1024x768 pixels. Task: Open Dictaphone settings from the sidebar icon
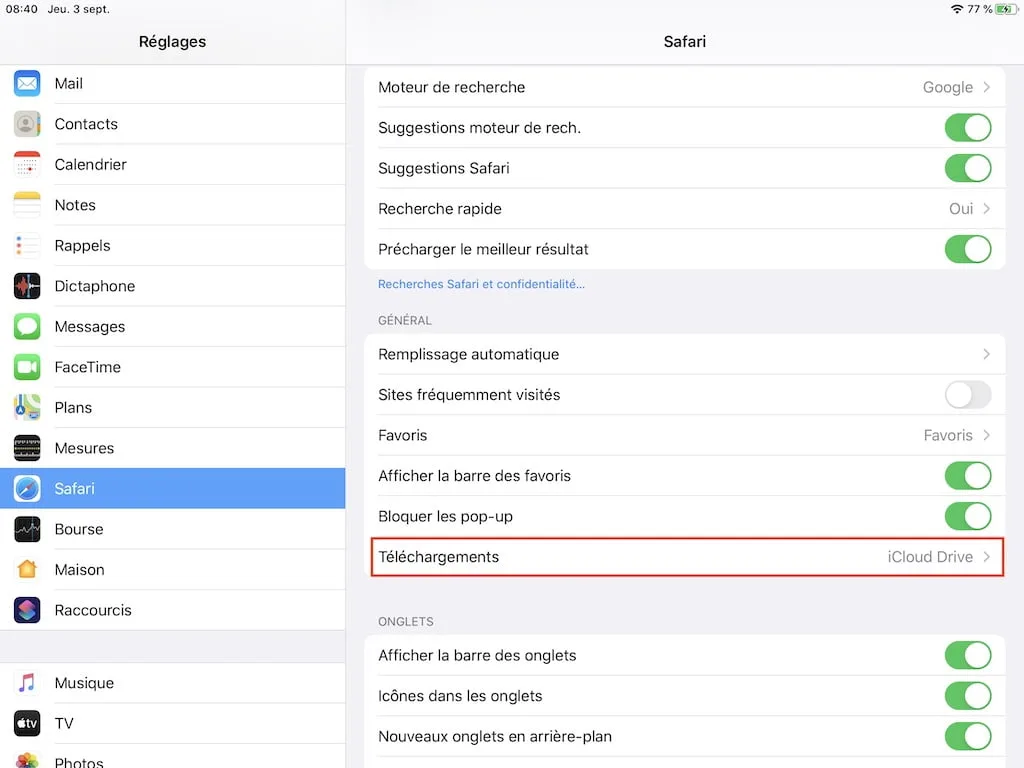click(x=26, y=286)
